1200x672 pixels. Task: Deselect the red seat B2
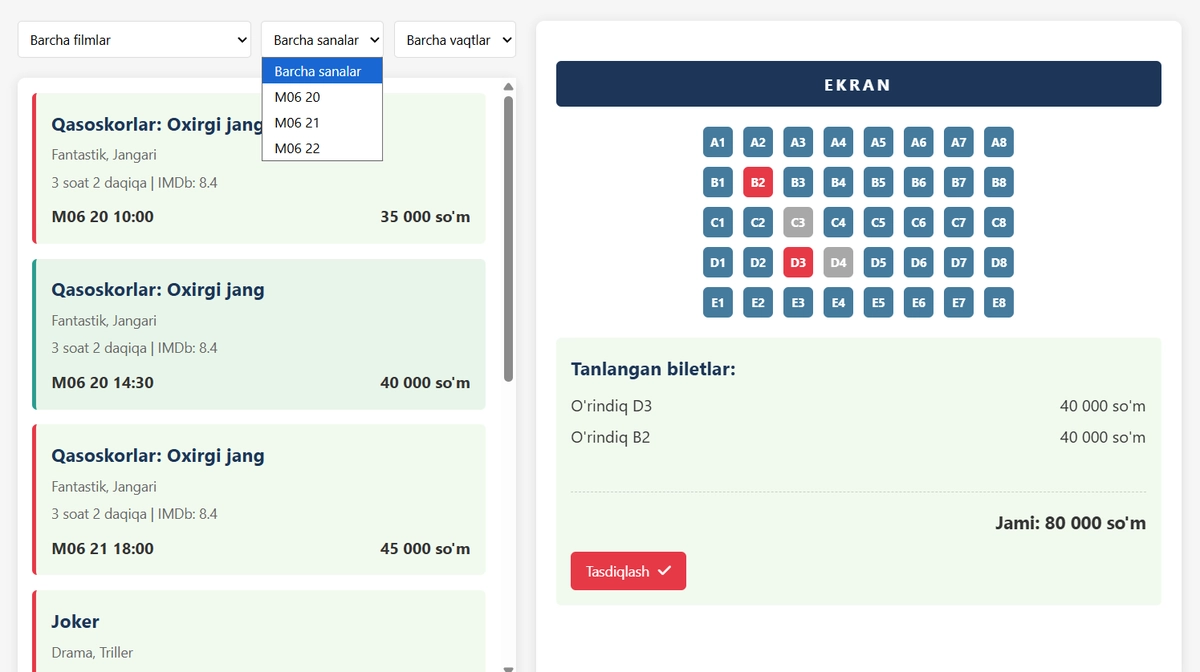pyautogui.click(x=758, y=182)
